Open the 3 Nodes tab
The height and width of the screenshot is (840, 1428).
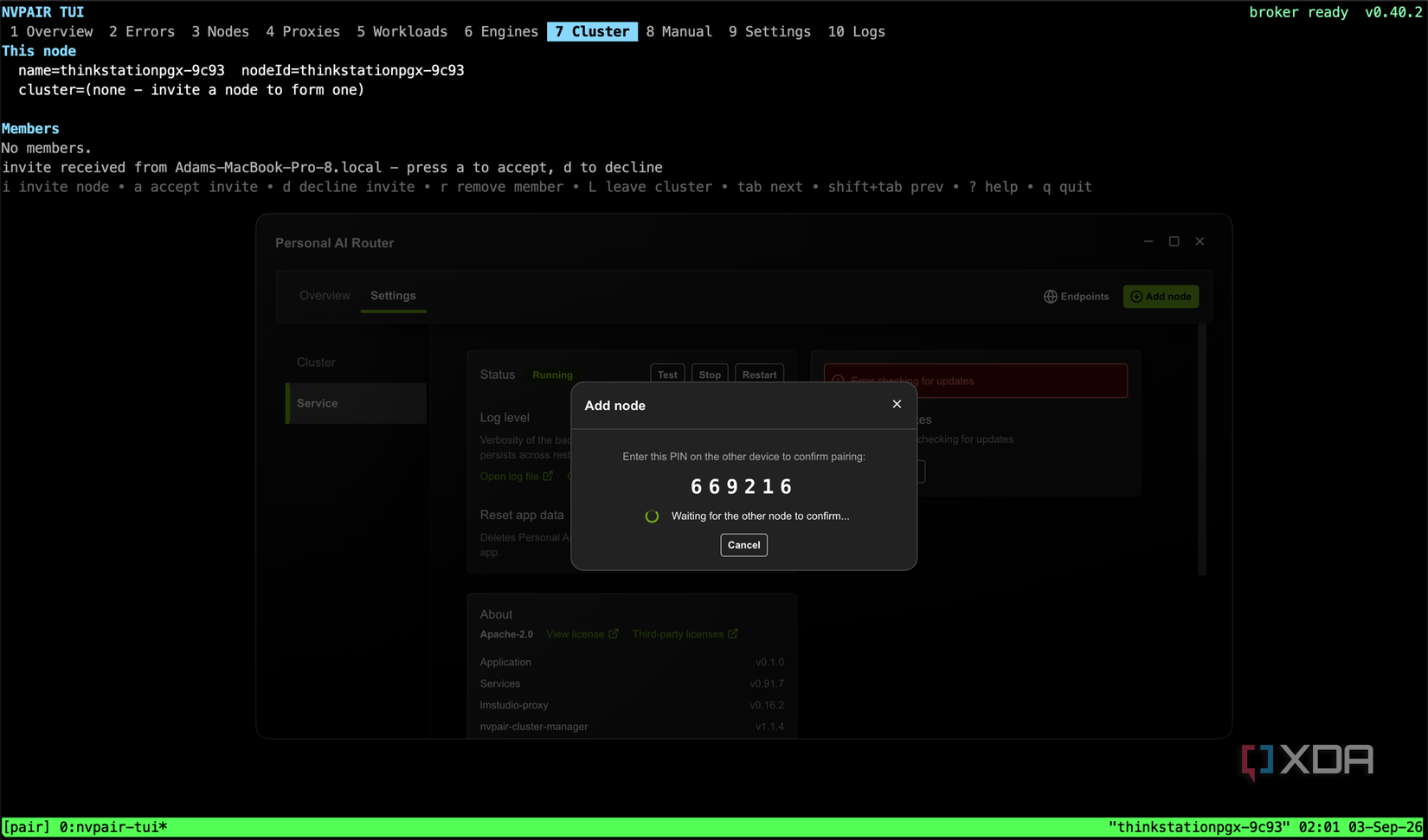tap(220, 32)
